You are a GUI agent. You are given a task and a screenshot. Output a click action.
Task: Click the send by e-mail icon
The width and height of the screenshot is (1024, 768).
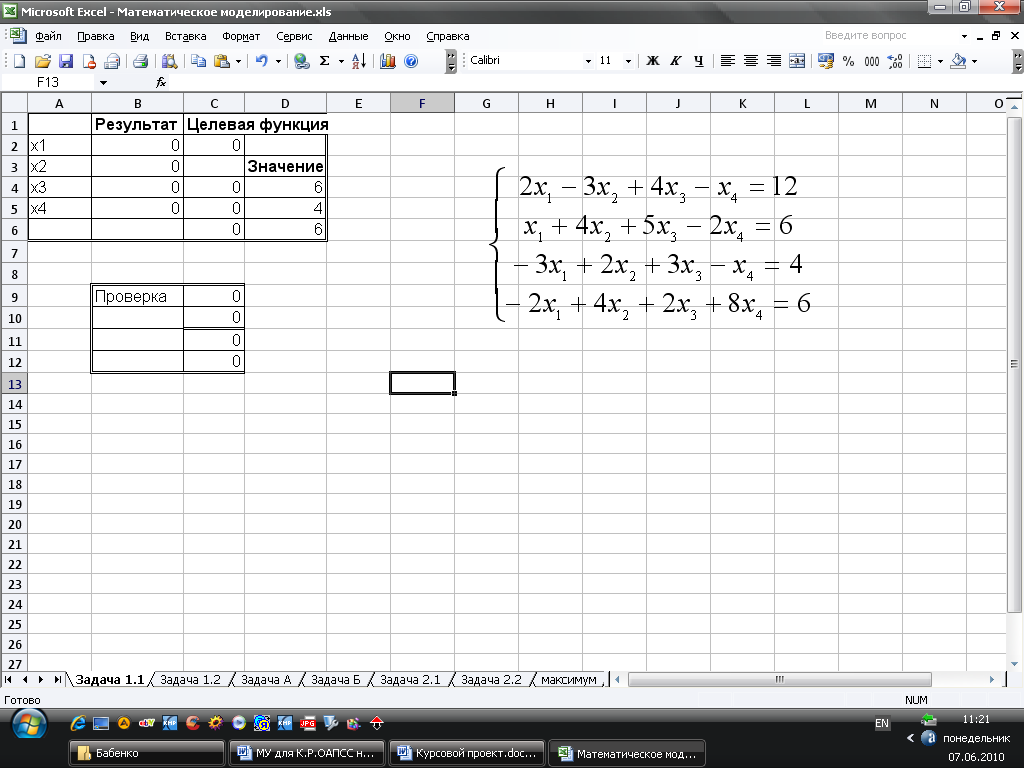(x=112, y=61)
